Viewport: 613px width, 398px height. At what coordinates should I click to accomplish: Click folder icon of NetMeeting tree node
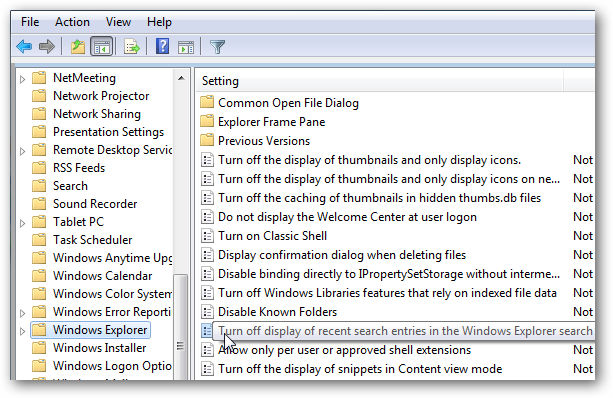[39, 78]
